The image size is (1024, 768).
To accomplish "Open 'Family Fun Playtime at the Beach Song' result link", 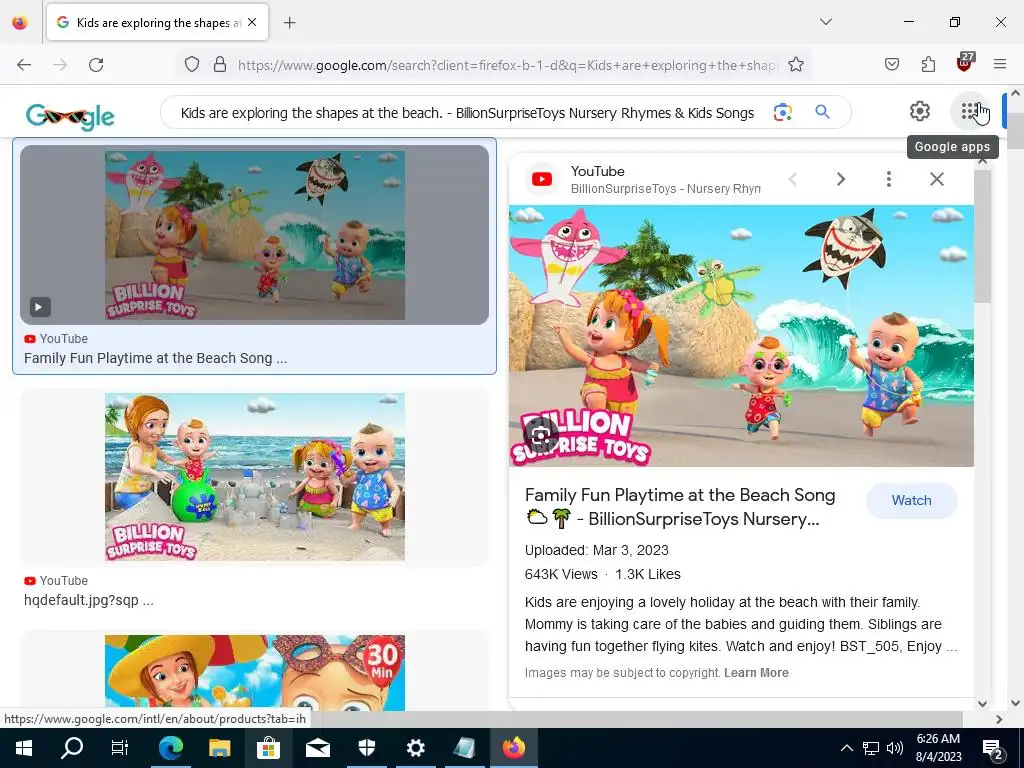I will click(x=155, y=358).
